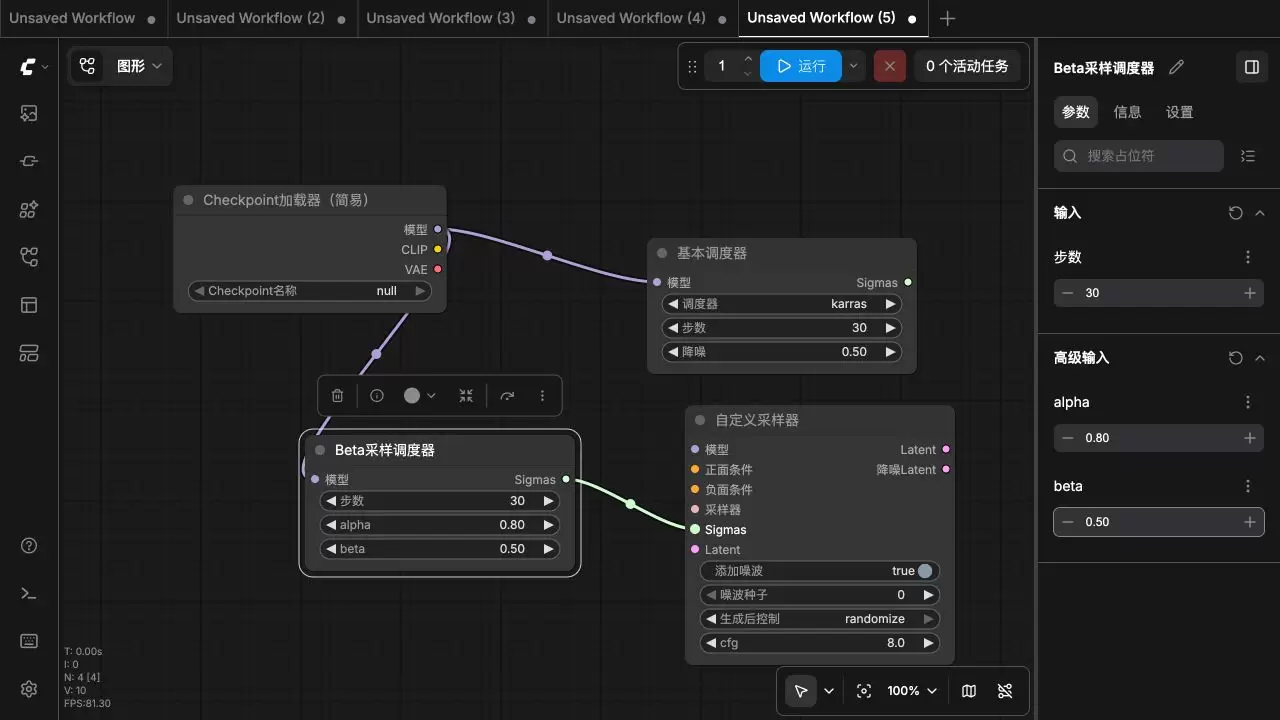Open pointer mode dropdown chevron
The image size is (1280, 720).
coord(829,691)
